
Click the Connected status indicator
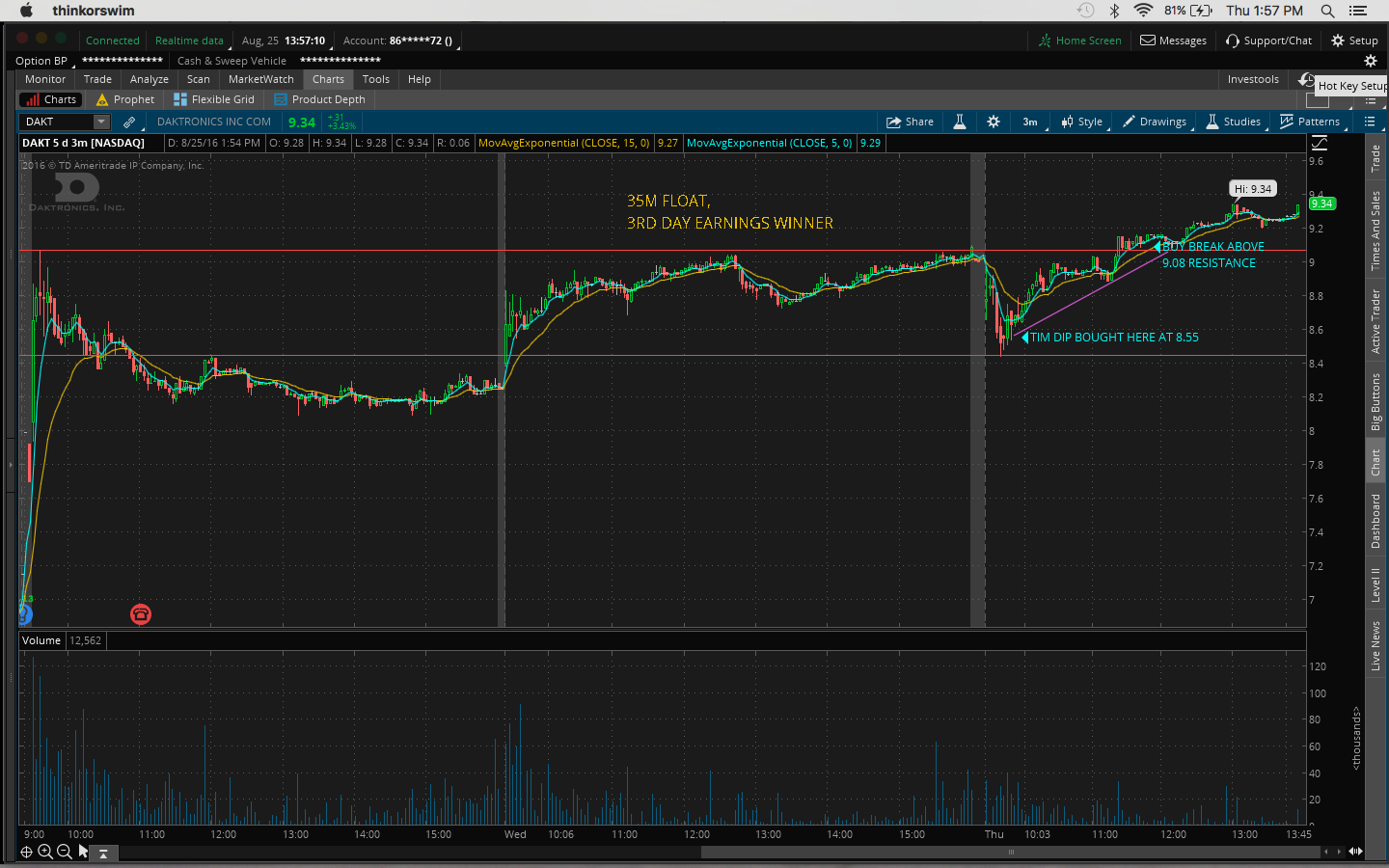113,41
